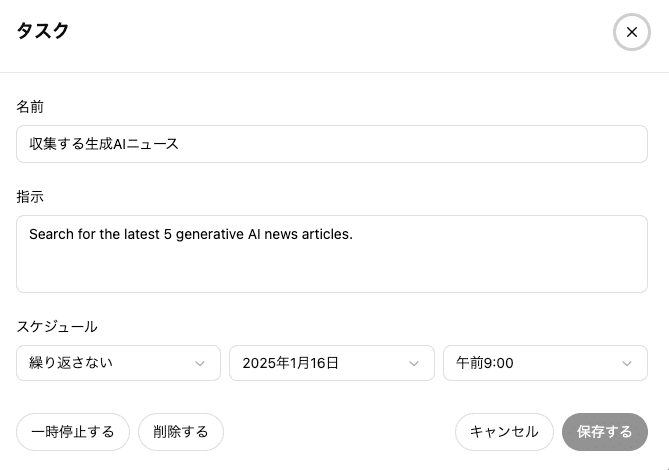Open the 繰り返さない repeat dropdown
This screenshot has height=470, width=669.
(119, 363)
